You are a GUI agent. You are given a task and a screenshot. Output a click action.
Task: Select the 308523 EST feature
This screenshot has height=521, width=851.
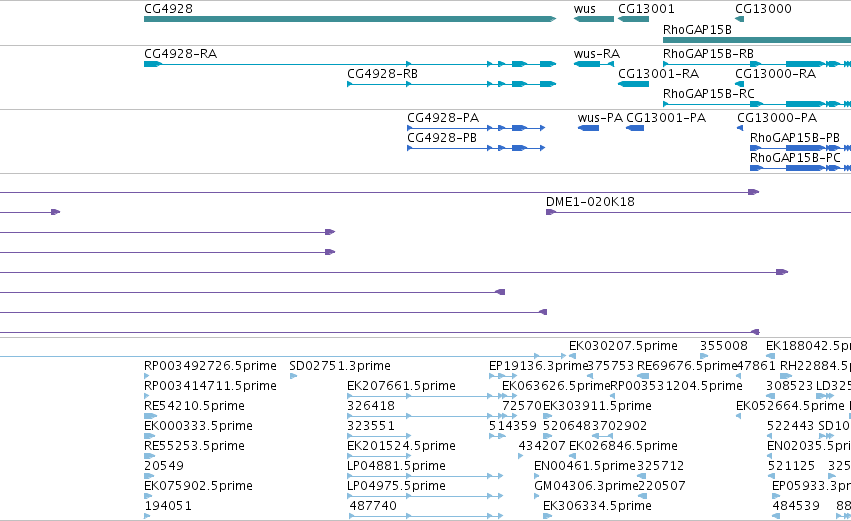770,396
